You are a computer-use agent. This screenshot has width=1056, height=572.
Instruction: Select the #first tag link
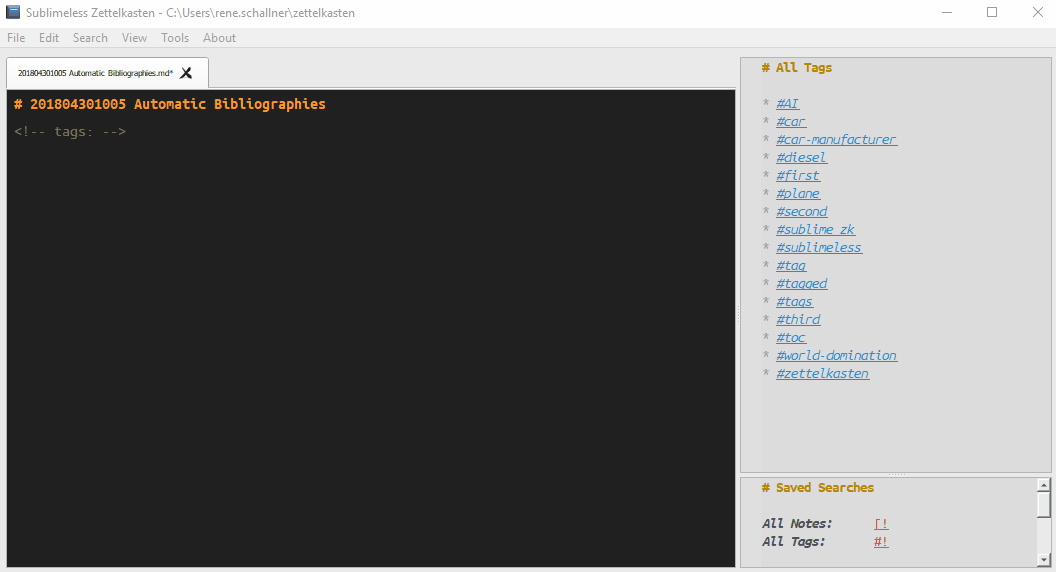tap(797, 176)
